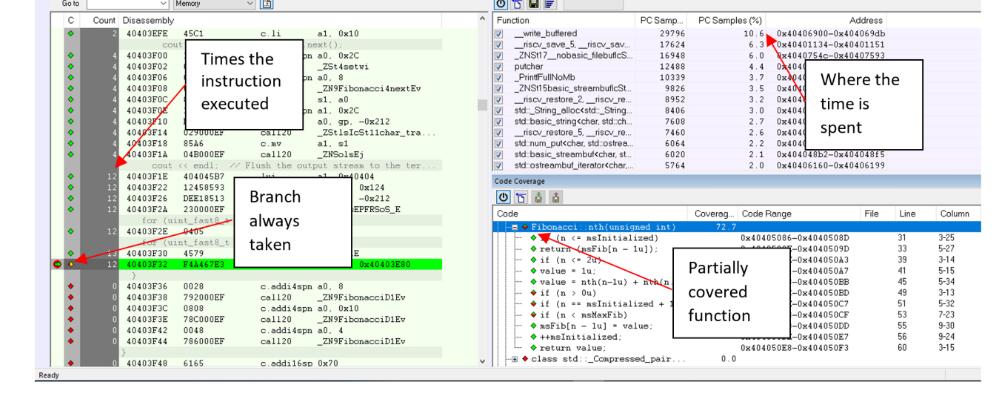The image size is (993, 394).
Task: Open the Go to combo box dropdown
Action: coord(165,4)
